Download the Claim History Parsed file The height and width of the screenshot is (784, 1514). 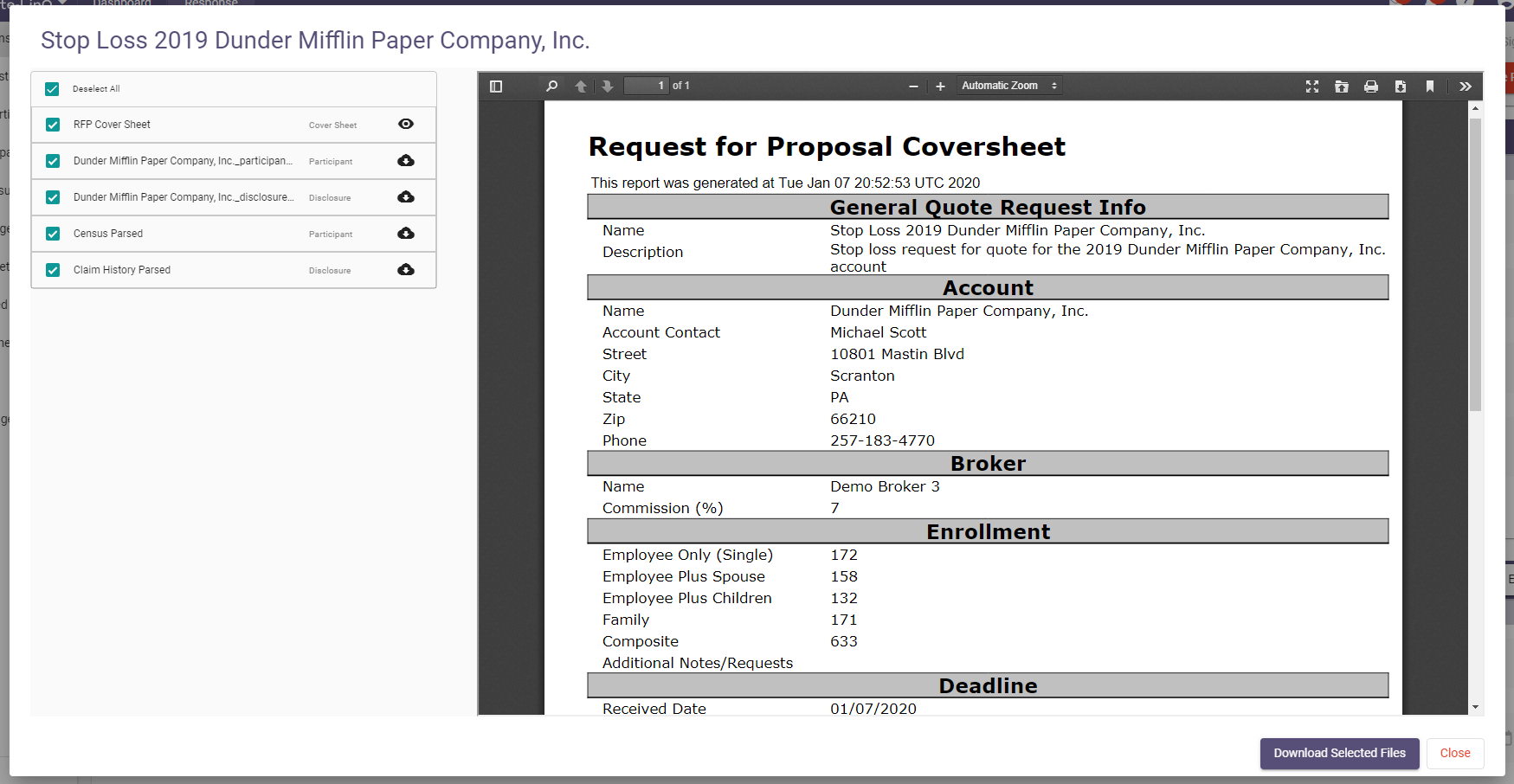point(405,270)
